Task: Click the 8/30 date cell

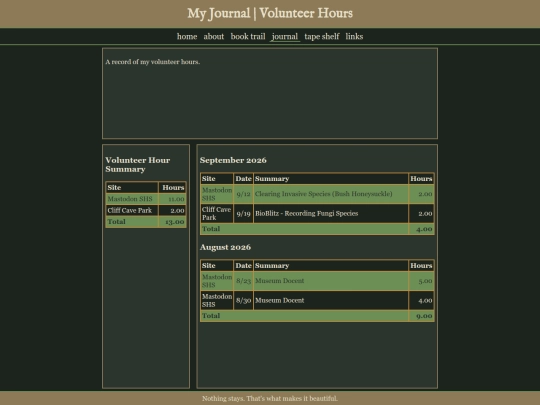Action: [243, 300]
